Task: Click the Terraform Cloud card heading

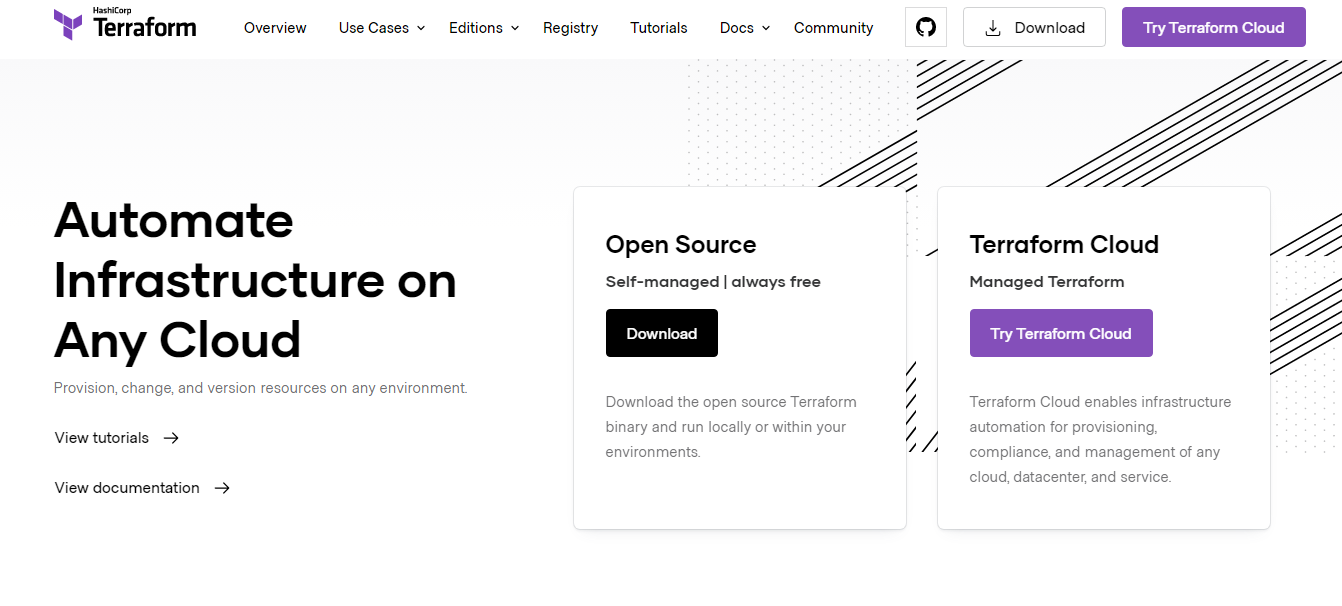Action: click(x=1064, y=245)
